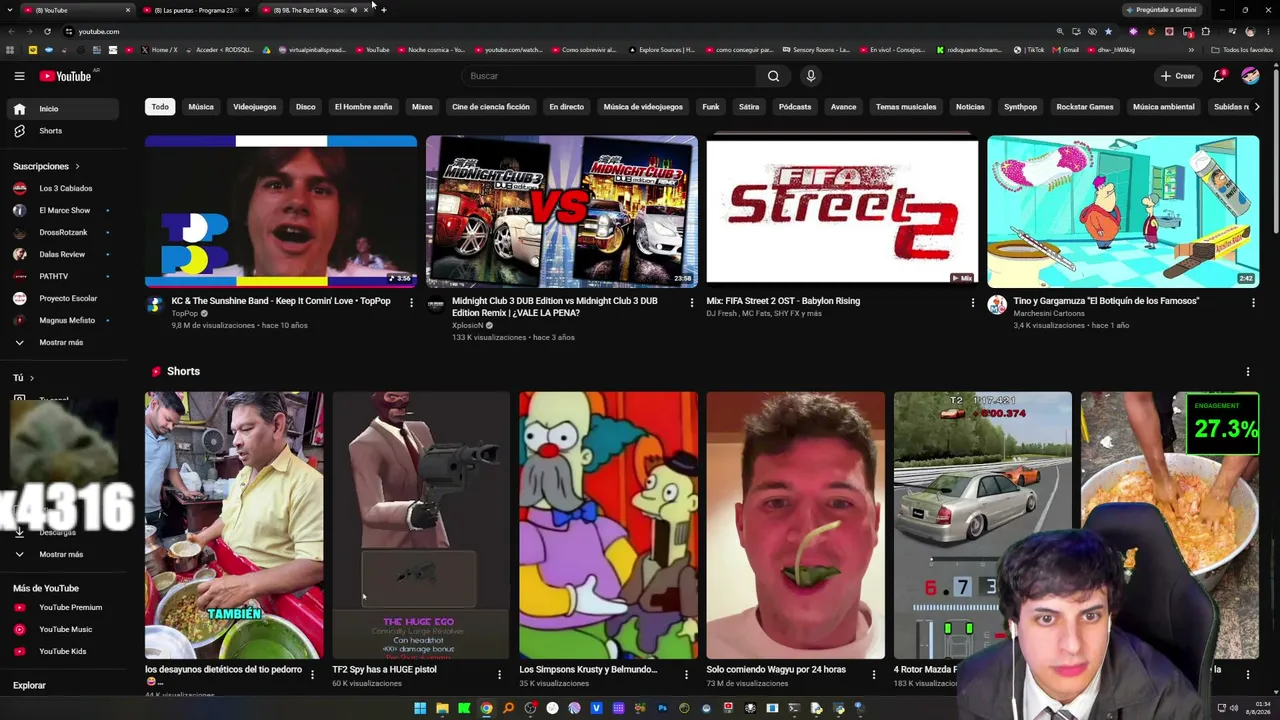Show more category chips with the right arrow

tap(1257, 107)
